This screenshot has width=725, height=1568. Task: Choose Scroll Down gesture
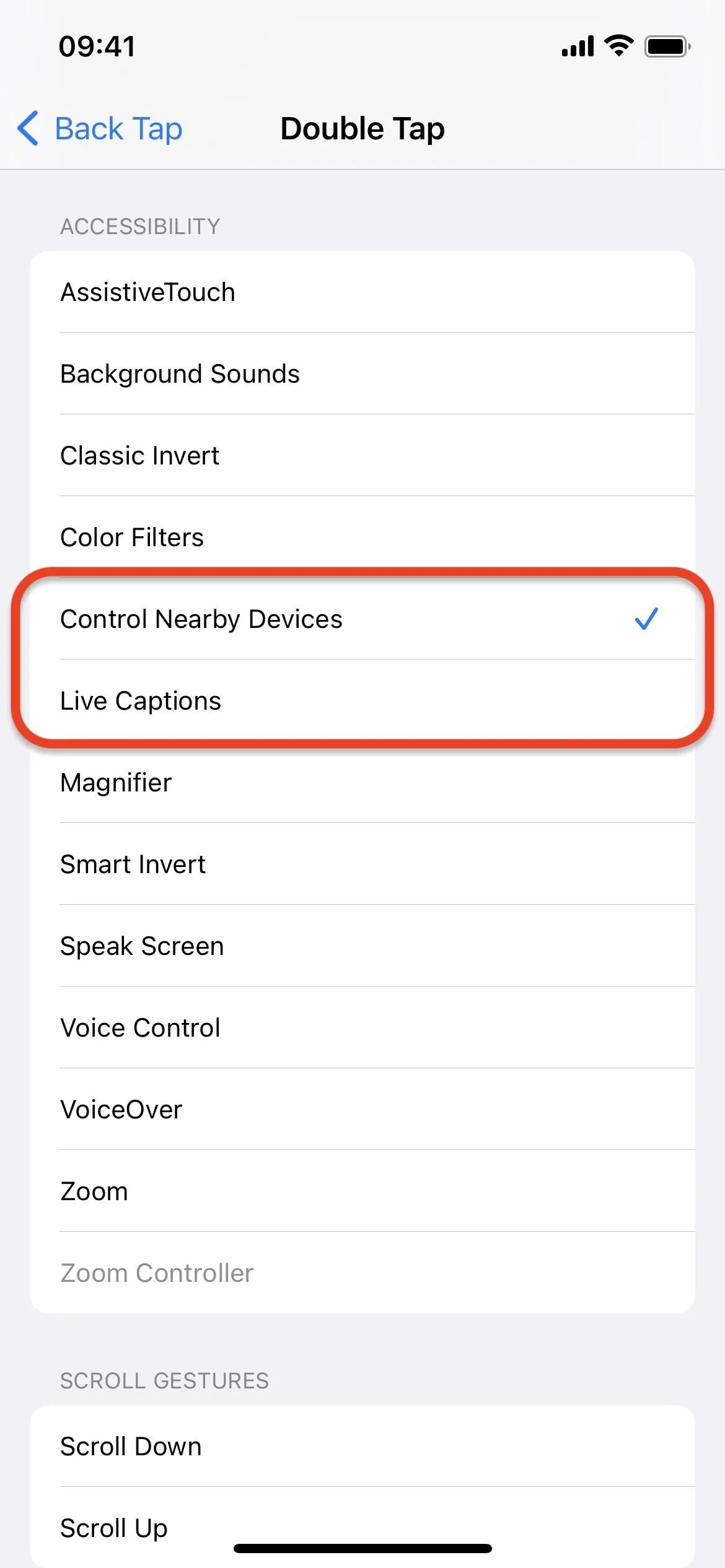pos(362,1446)
